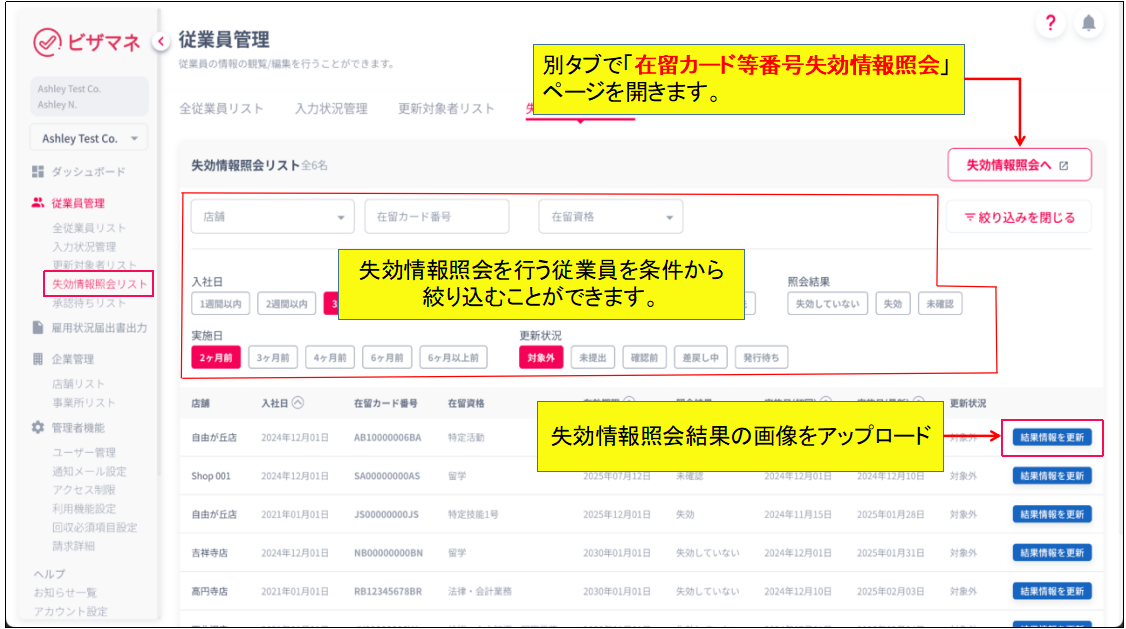Click the ビザマネ logo icon

[47, 41]
